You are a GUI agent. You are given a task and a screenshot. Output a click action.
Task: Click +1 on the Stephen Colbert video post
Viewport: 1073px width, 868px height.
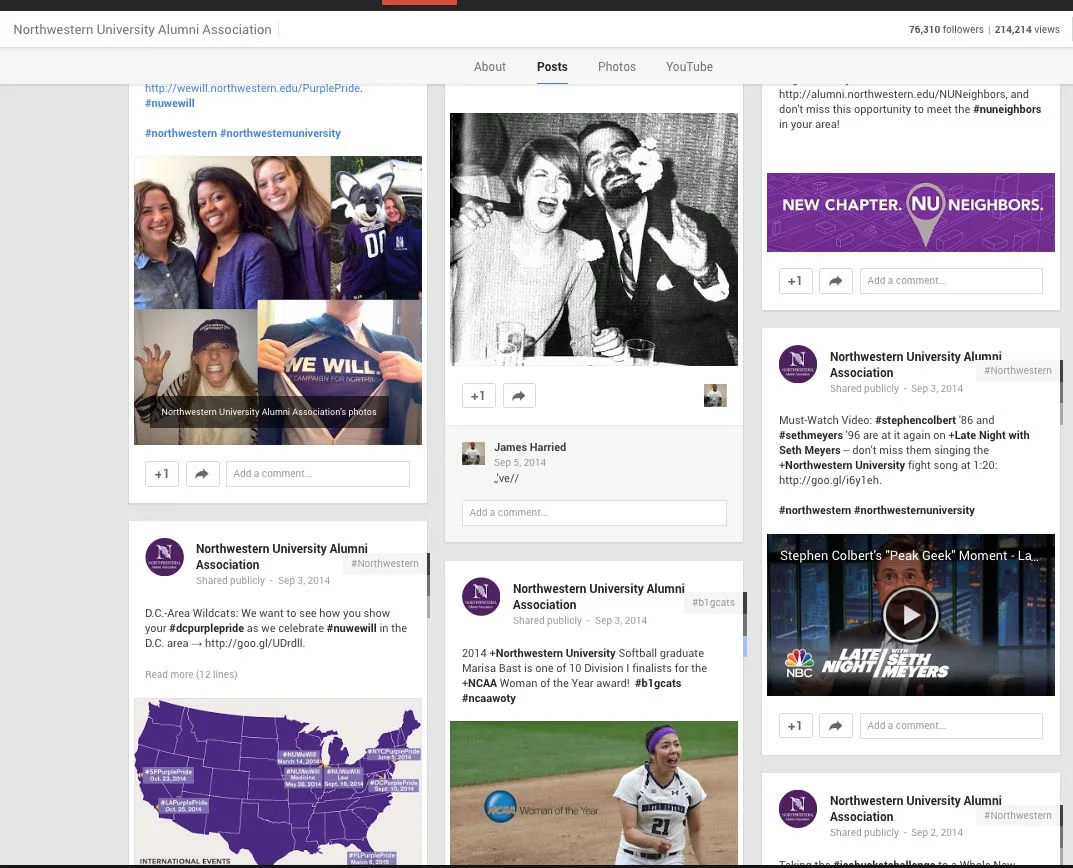coord(795,726)
